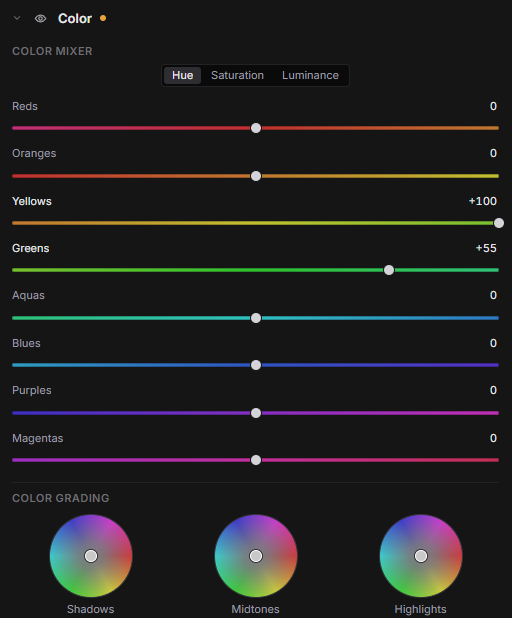This screenshot has width=512, height=618.
Task: Click the Aquas label
Action: tap(28, 296)
